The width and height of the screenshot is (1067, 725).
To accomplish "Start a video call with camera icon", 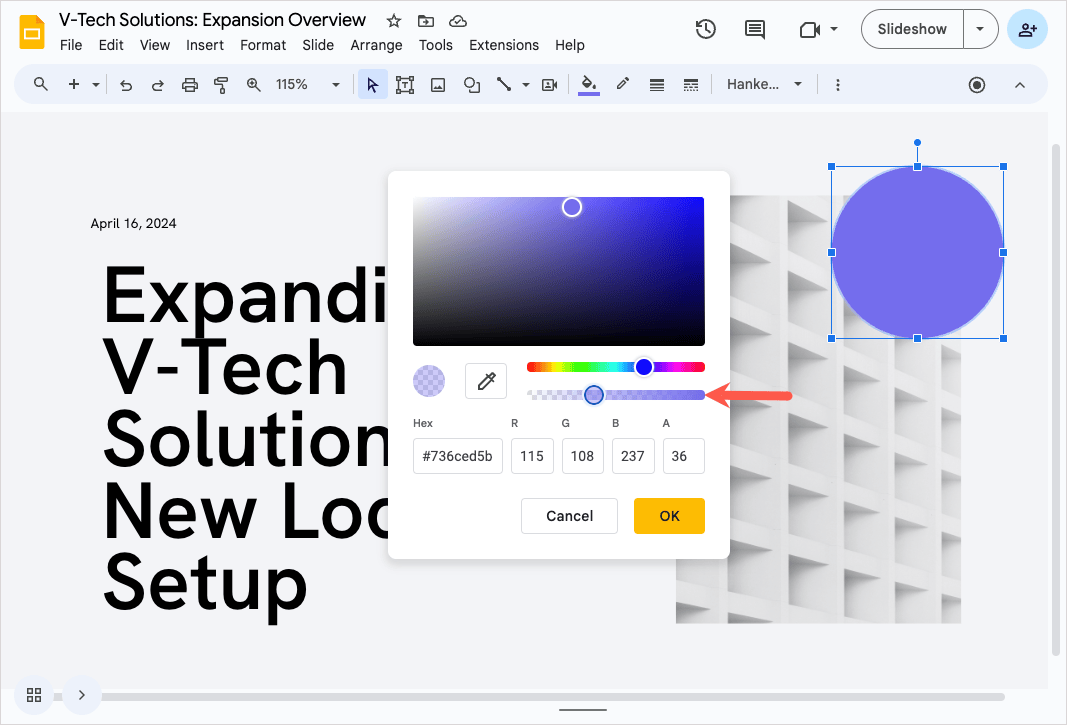I will point(809,29).
